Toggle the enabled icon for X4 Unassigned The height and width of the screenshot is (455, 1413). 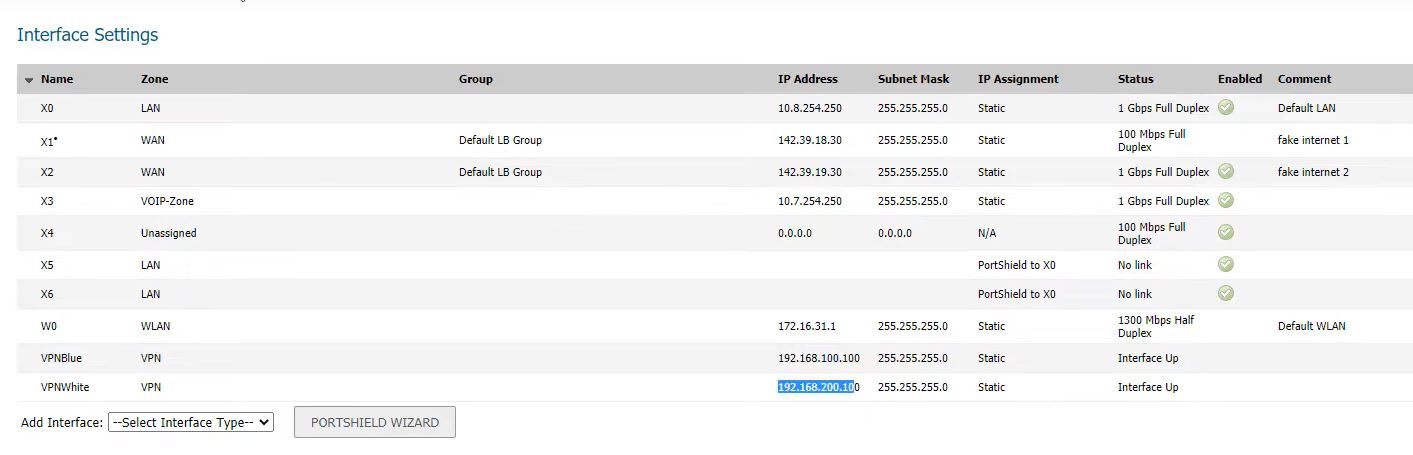pos(1225,232)
